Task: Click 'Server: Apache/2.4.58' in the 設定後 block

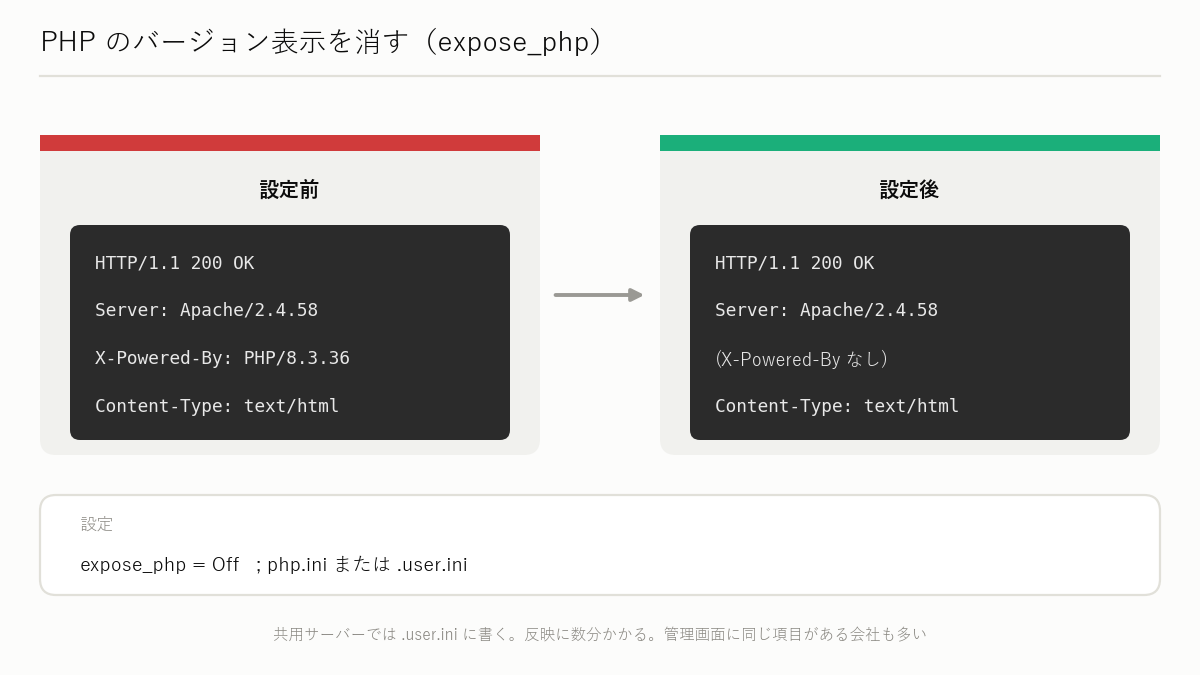Action: [x=827, y=310]
